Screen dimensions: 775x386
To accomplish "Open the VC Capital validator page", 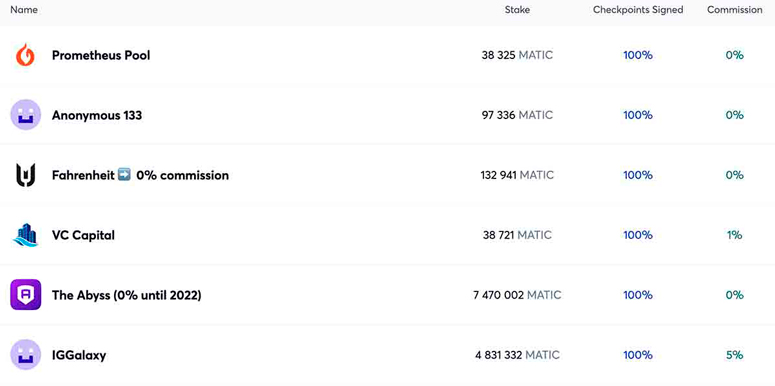I will pos(83,235).
